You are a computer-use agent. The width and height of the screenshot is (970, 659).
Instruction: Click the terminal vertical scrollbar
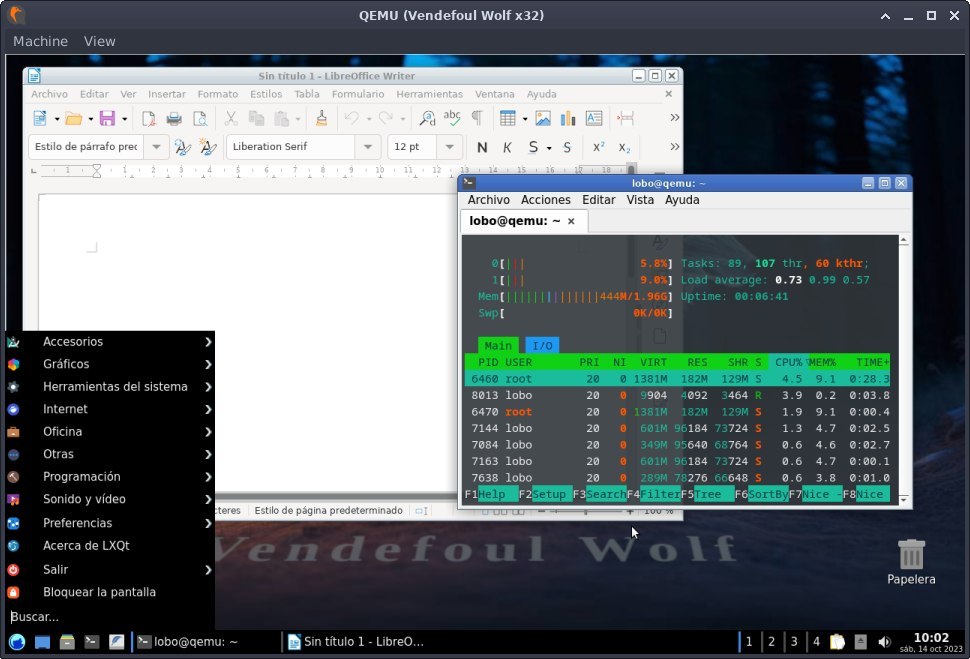pos(904,369)
